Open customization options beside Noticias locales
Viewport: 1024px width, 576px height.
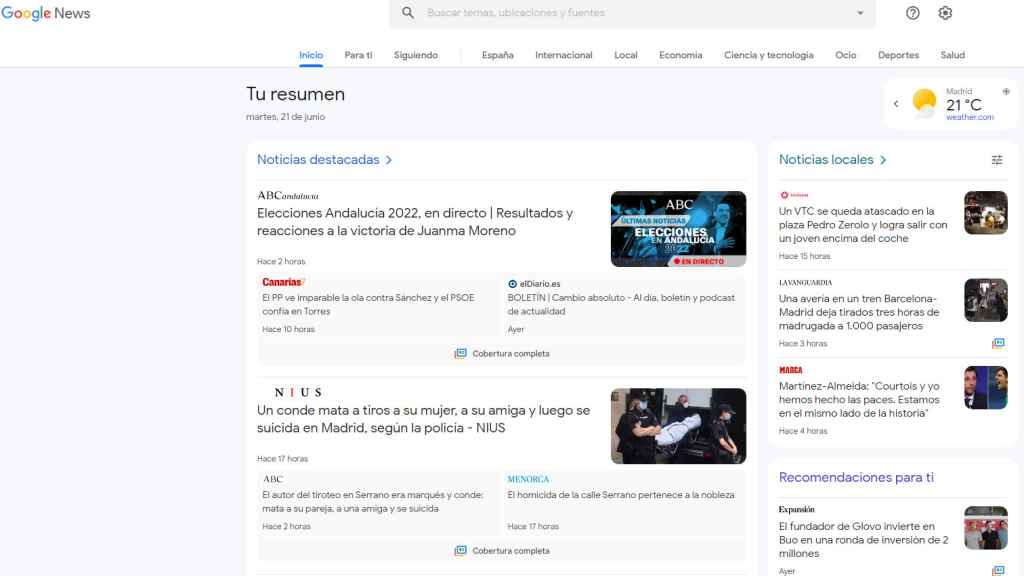tap(997, 159)
